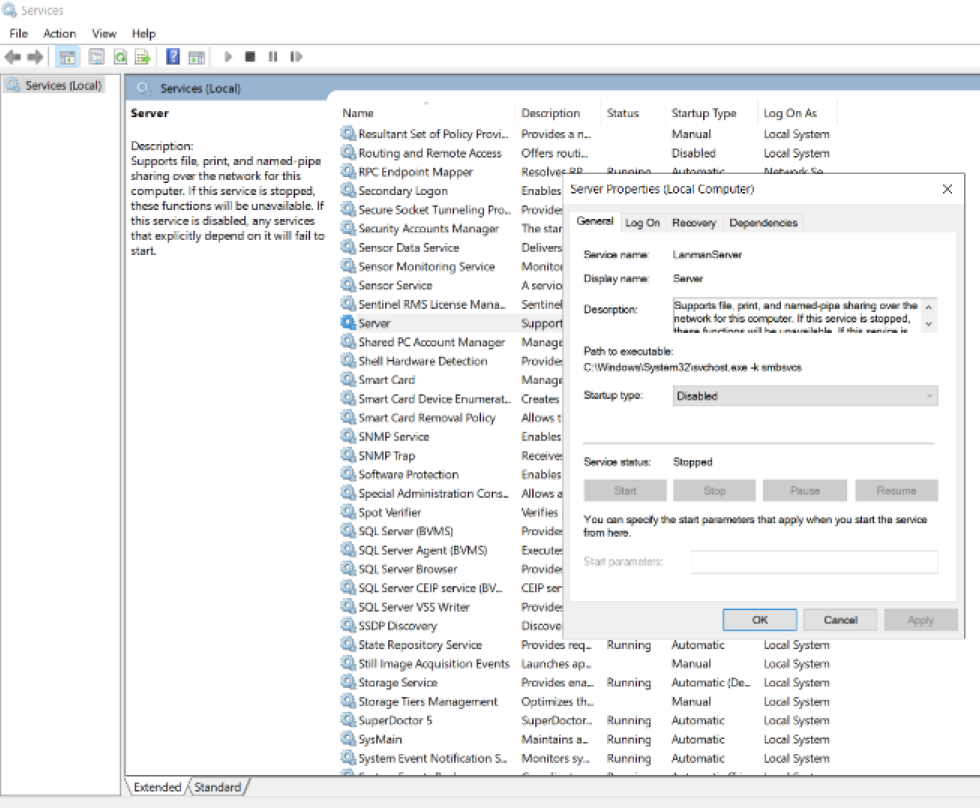Click the Pause Service toolbar icon
Image resolution: width=980 pixels, height=808 pixels.
[x=272, y=57]
